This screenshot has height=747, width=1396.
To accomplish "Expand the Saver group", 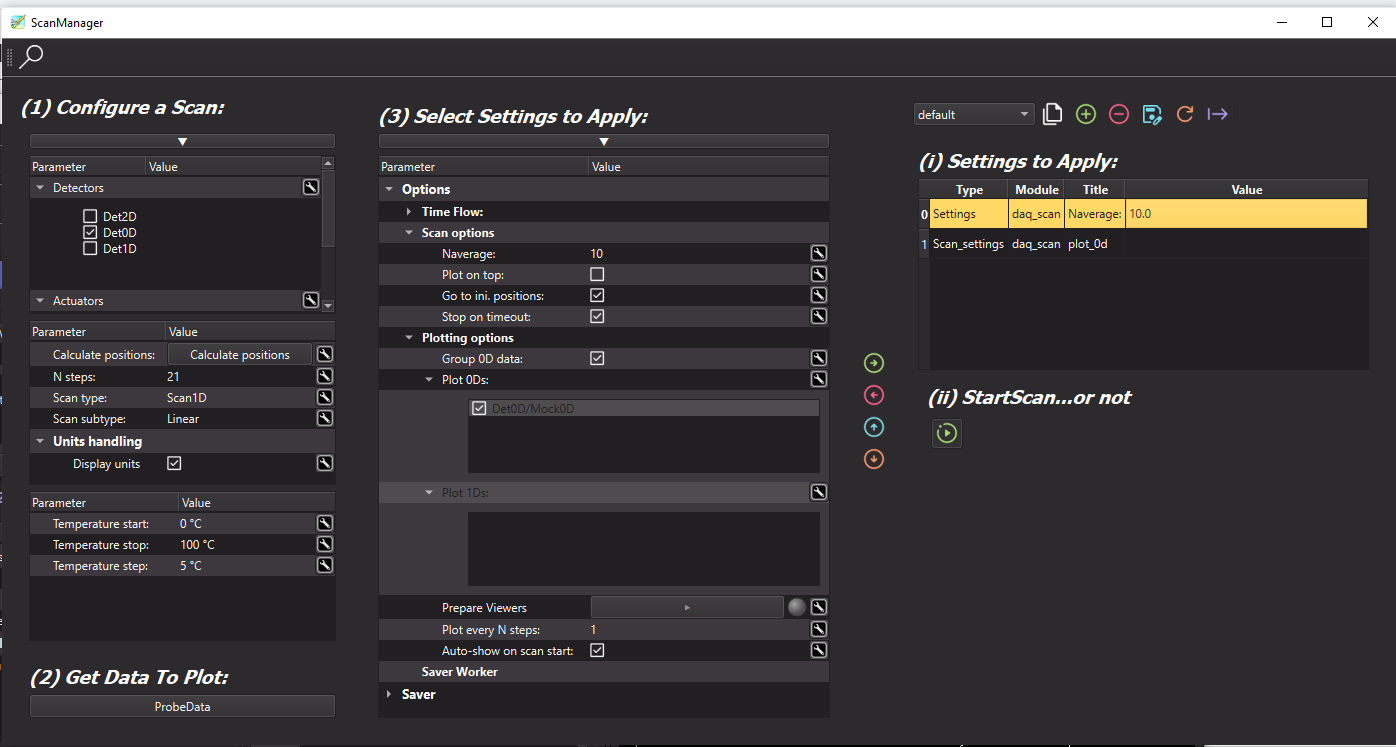I will point(389,694).
